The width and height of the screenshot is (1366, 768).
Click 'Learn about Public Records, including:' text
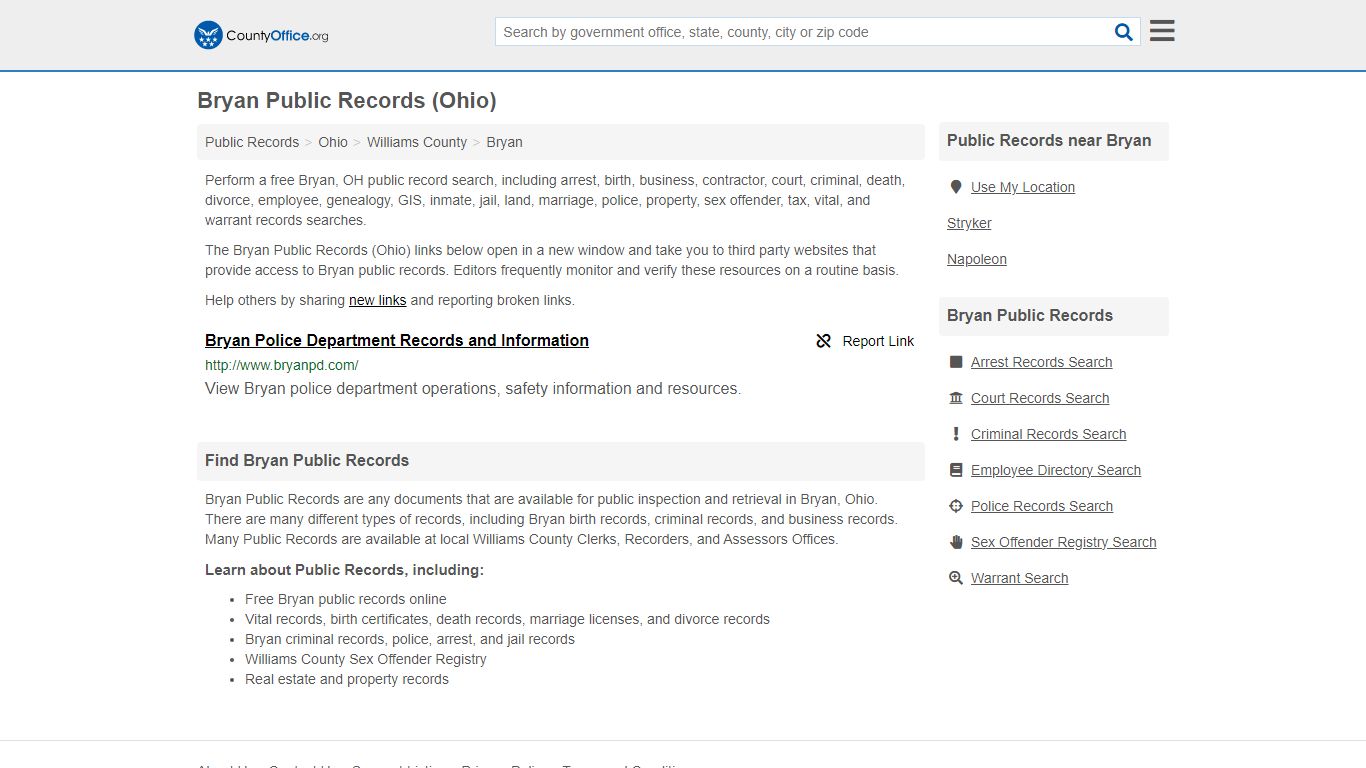pyautogui.click(x=344, y=570)
